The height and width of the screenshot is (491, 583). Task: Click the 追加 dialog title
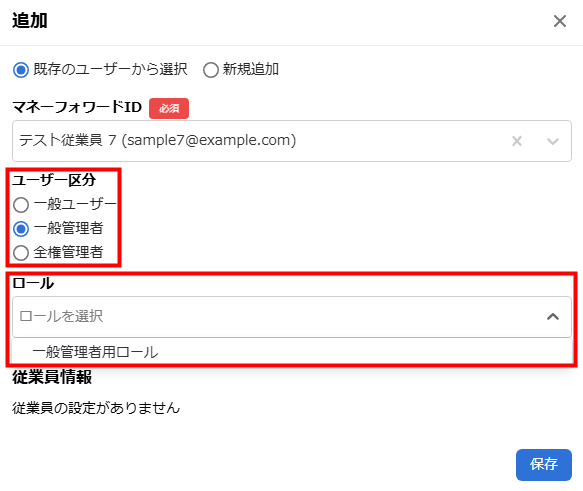point(30,21)
